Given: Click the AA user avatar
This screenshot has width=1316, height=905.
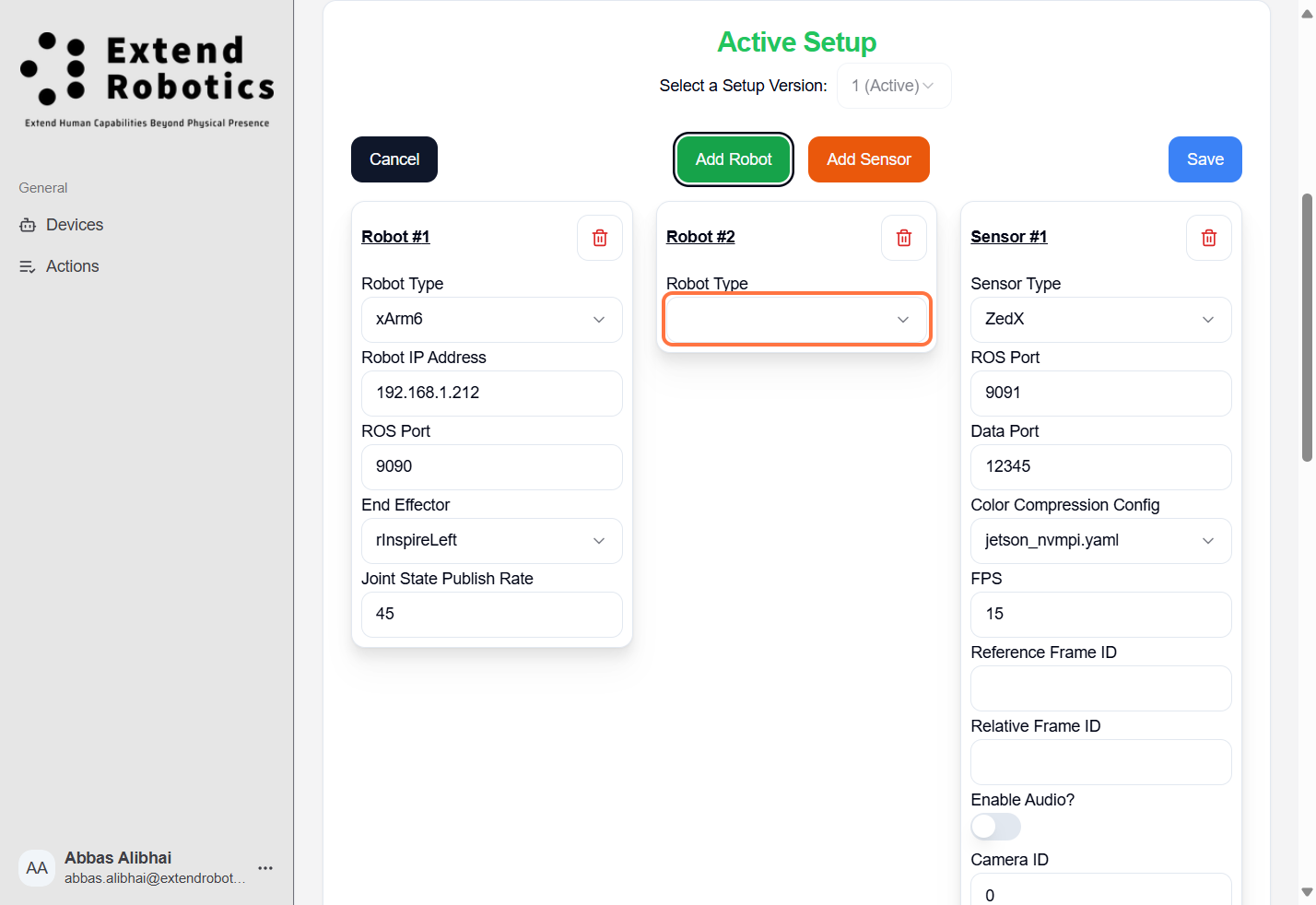Looking at the screenshot, I should pyautogui.click(x=37, y=868).
